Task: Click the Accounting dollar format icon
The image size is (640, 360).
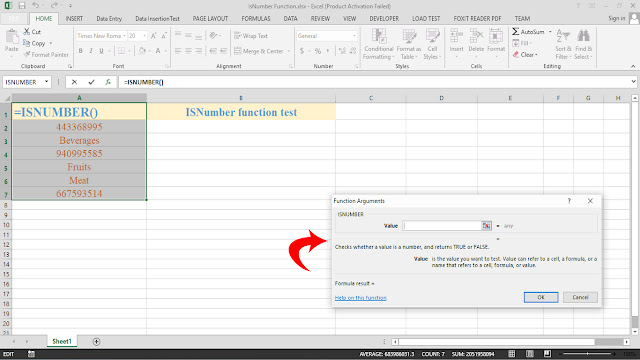Action: click(x=302, y=51)
